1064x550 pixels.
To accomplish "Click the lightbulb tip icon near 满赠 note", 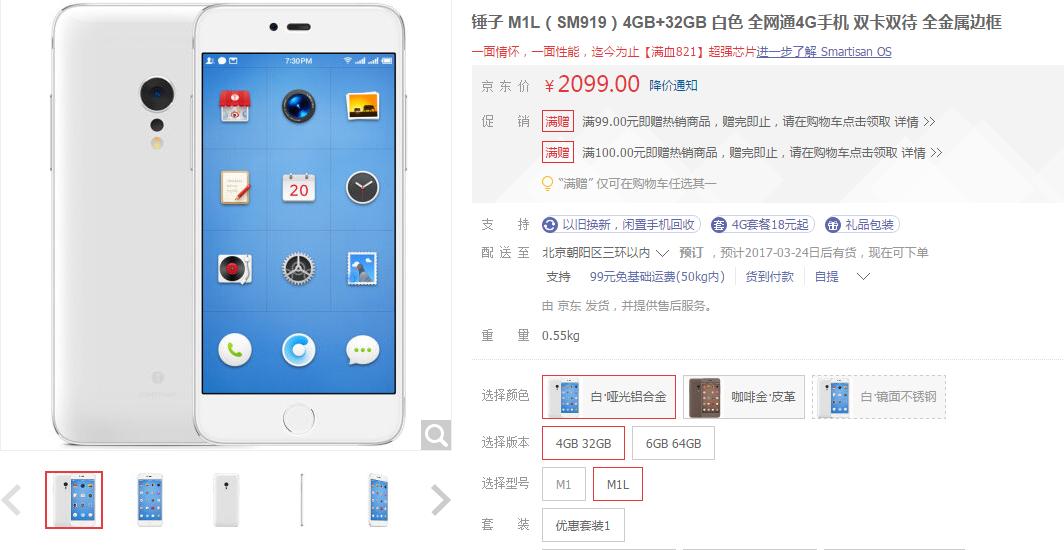I will click(547, 183).
